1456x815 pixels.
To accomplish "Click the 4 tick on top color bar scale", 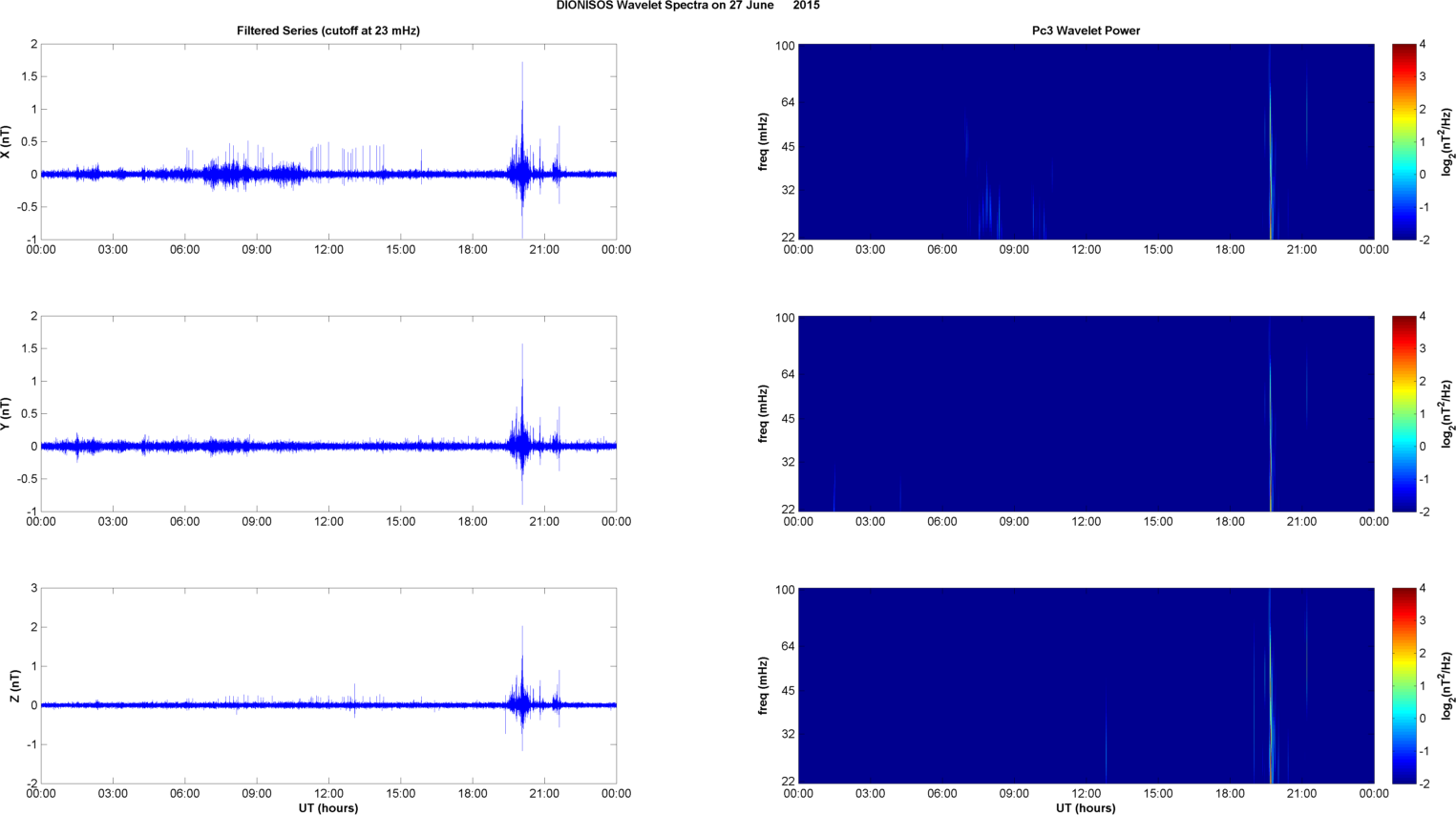I will pos(1423,45).
